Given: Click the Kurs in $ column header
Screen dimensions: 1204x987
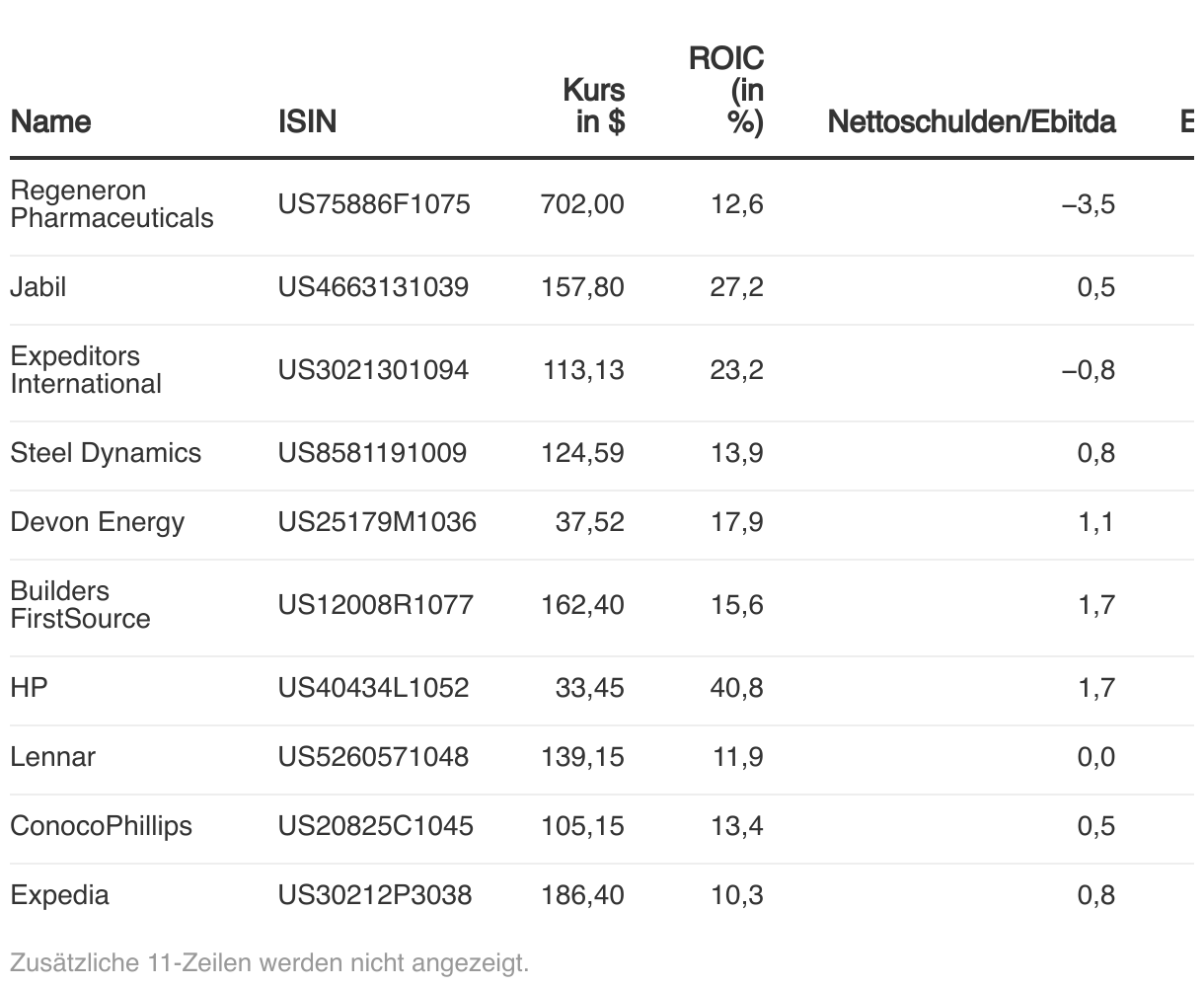Looking at the screenshot, I should pyautogui.click(x=593, y=106).
